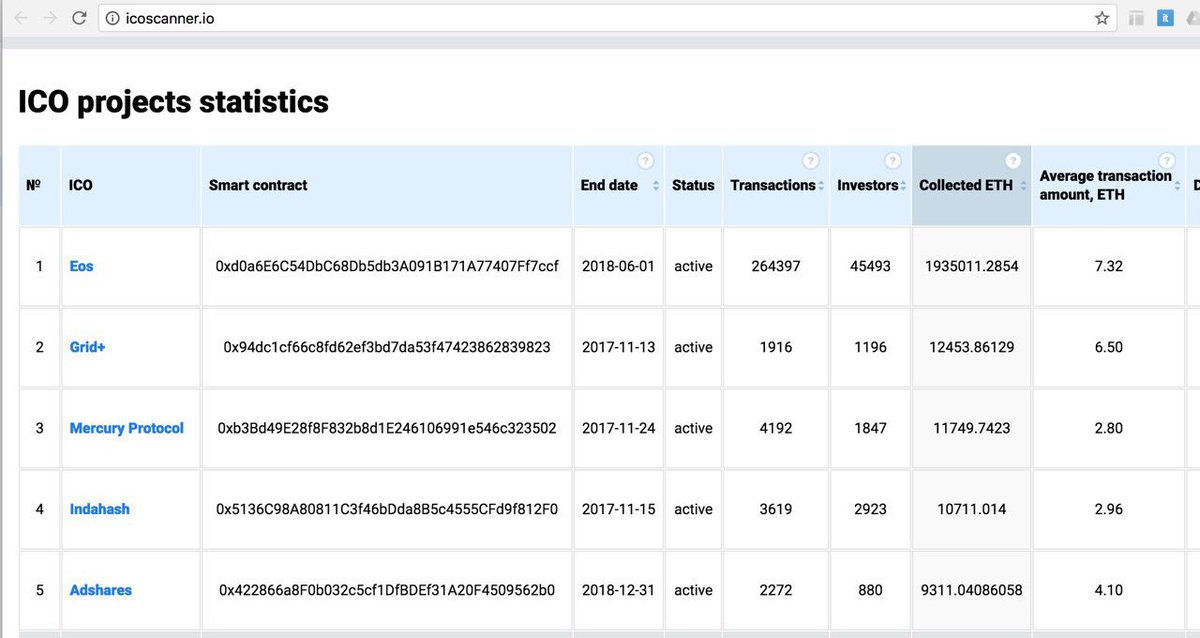Sort the table by Transactions
The width and height of the screenshot is (1200, 638).
tap(820, 186)
